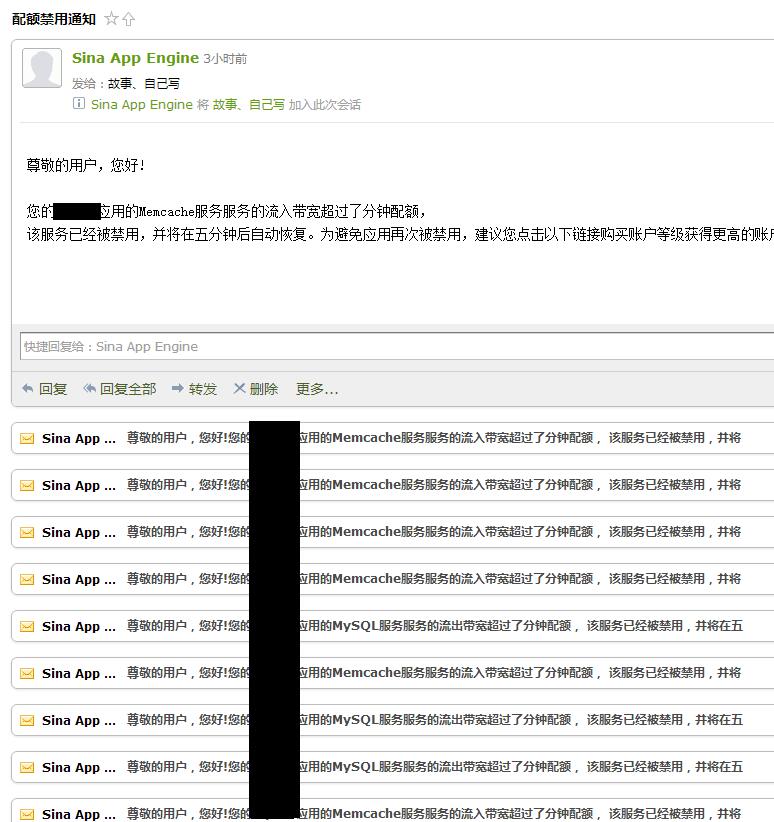This screenshot has width=774, height=822.
Task: Click the delete X icon
Action: pos(240,388)
